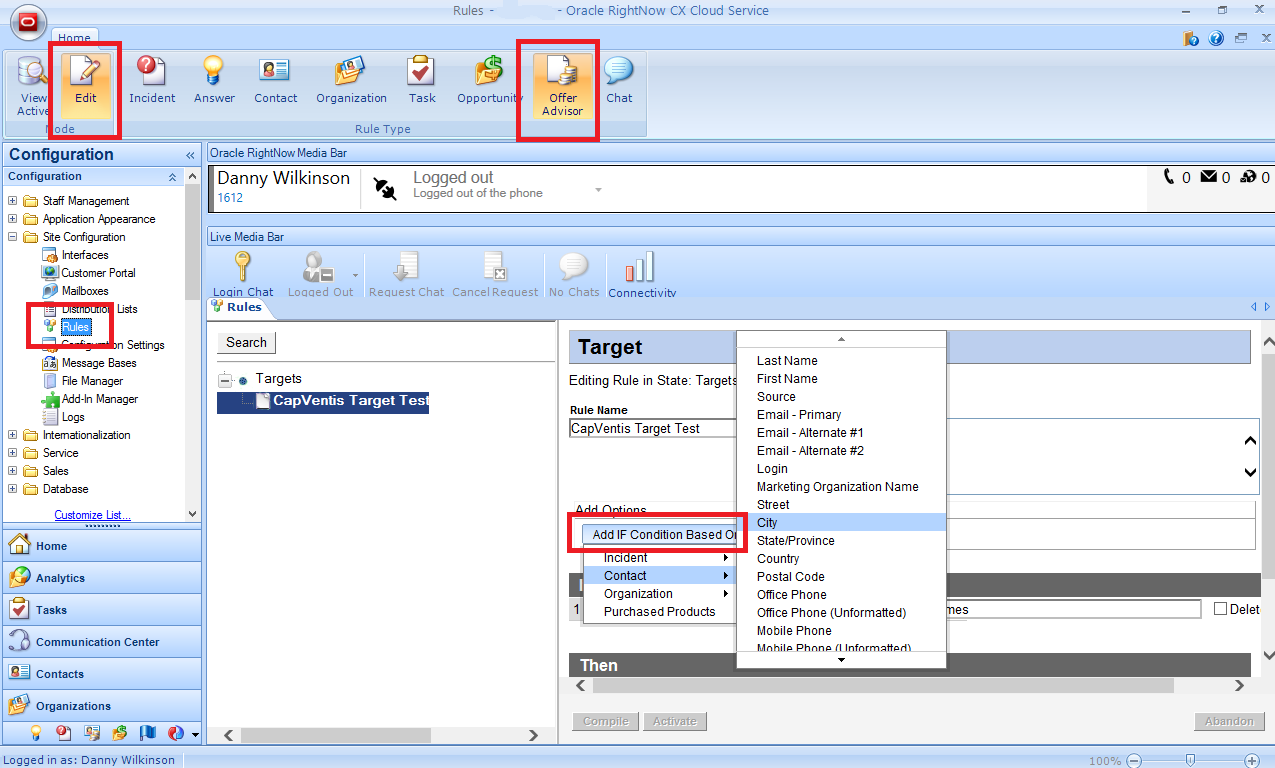Open the logged out phone status dropdown
This screenshot has height=768, width=1275.
pyautogui.click(x=598, y=189)
